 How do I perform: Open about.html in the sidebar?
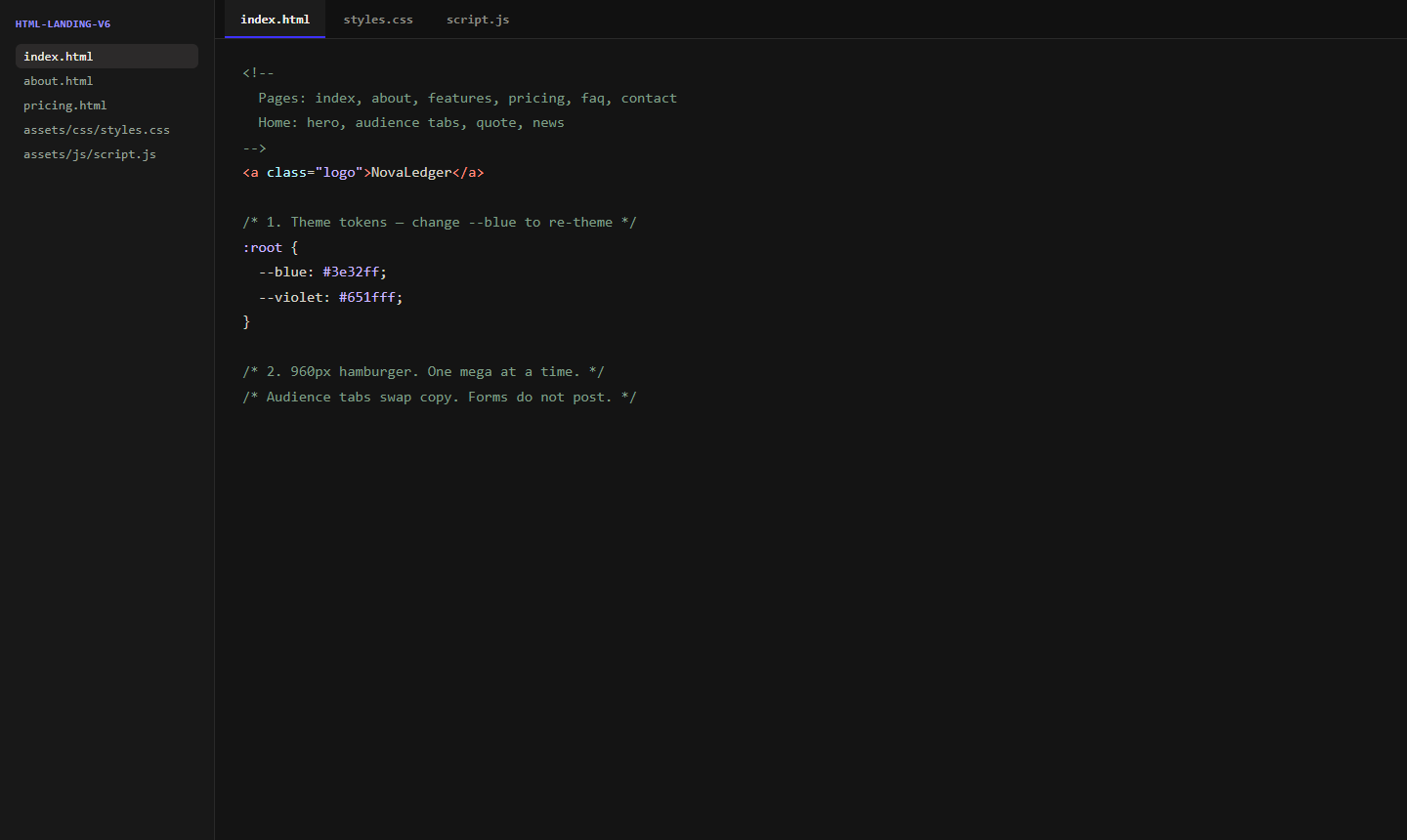click(x=107, y=81)
